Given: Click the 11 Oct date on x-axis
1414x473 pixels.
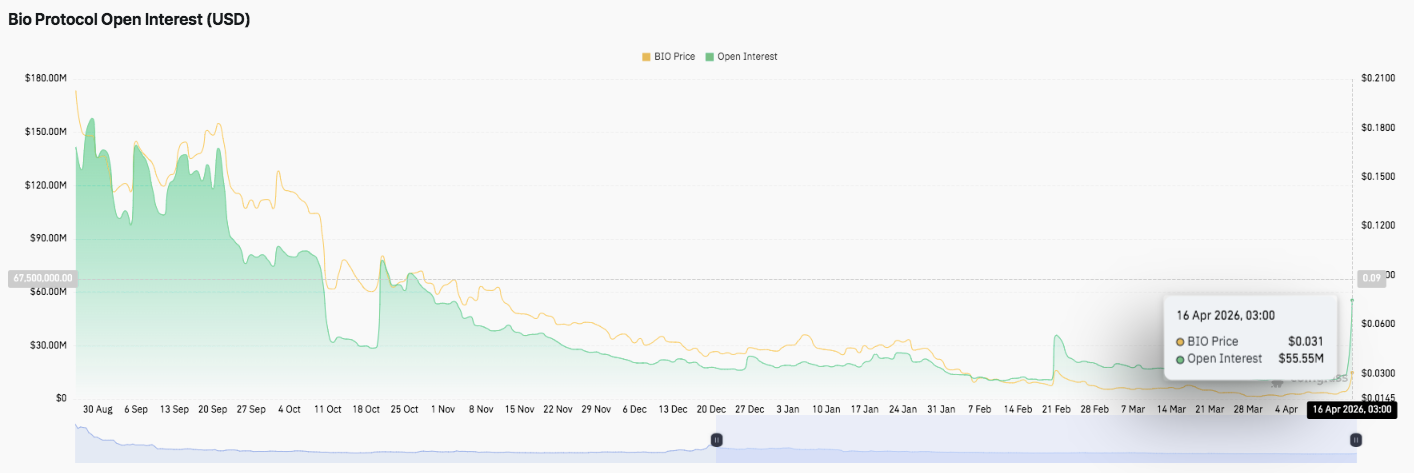Looking at the screenshot, I should point(327,409).
